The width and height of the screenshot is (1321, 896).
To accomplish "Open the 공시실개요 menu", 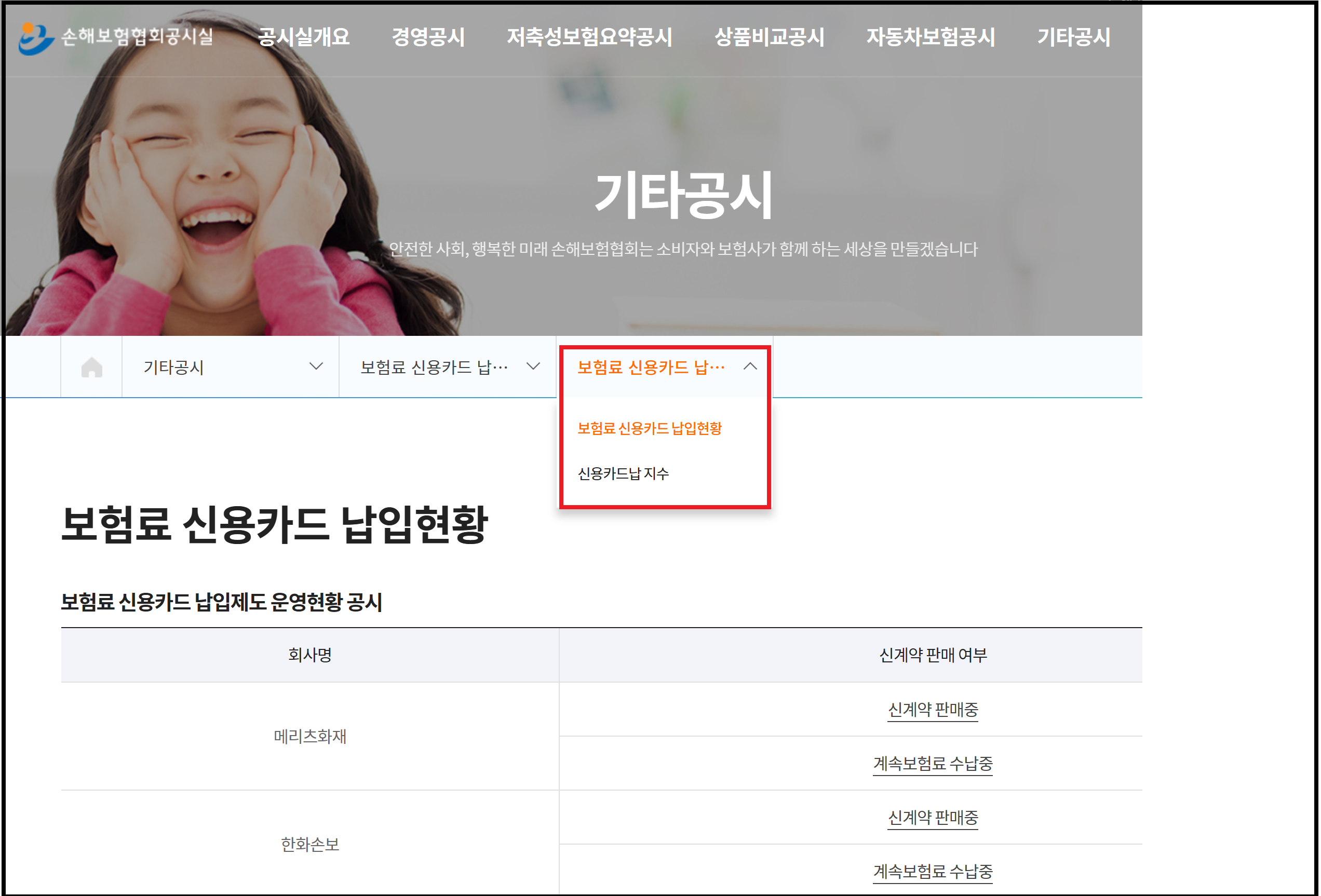I will click(x=304, y=37).
